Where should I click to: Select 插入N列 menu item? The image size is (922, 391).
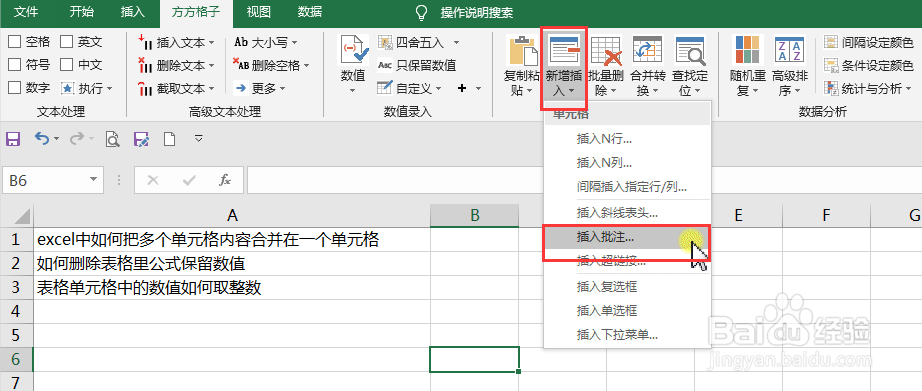point(627,163)
